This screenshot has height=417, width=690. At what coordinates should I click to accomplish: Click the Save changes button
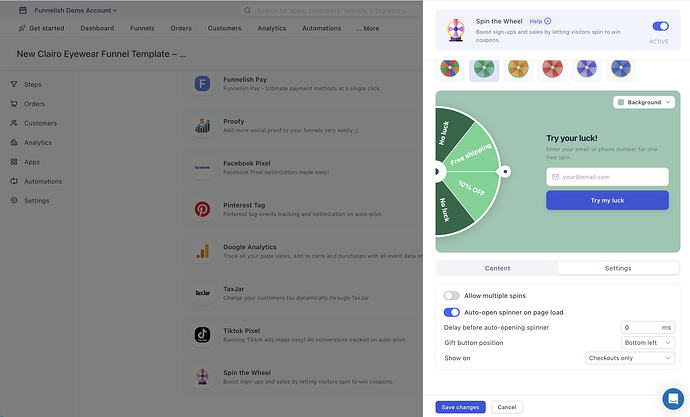tap(460, 407)
